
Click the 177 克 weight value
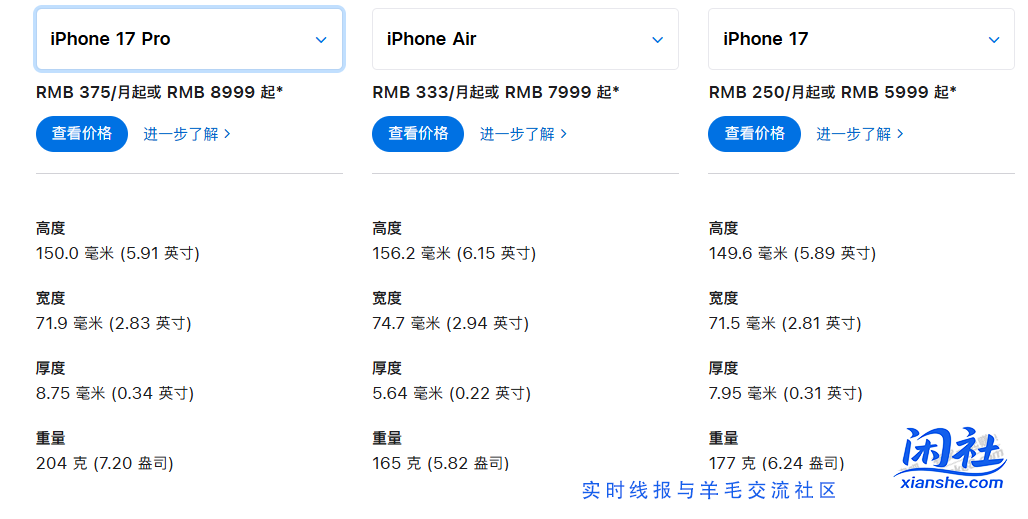point(776,464)
